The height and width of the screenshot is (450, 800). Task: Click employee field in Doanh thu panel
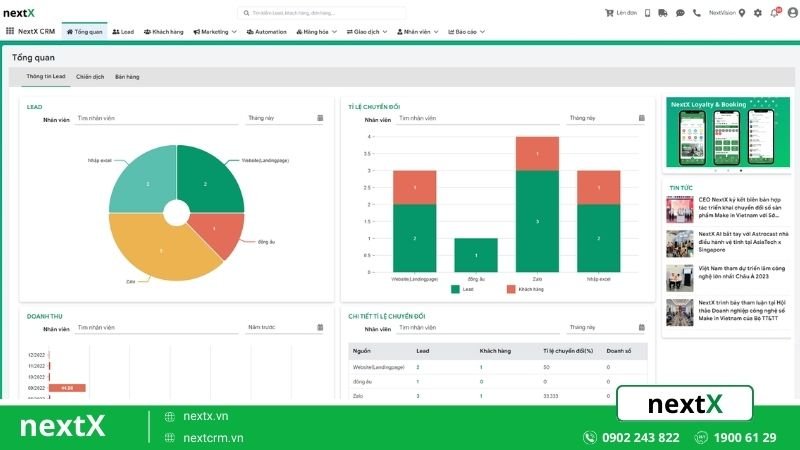(157, 328)
